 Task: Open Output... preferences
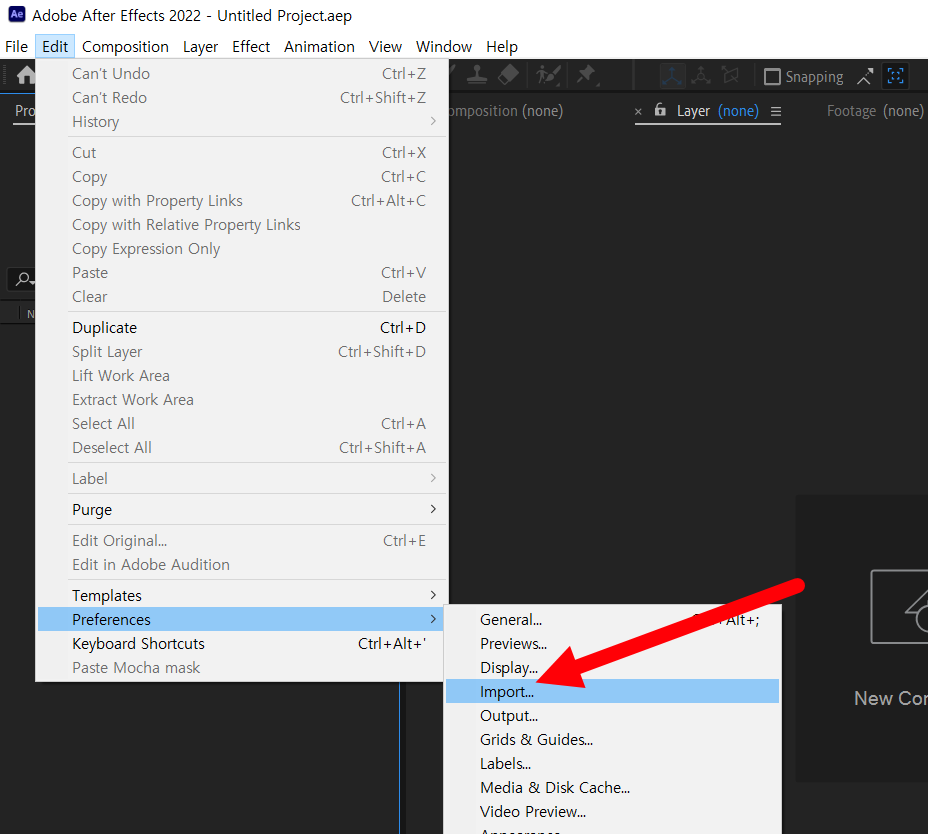pos(612,716)
